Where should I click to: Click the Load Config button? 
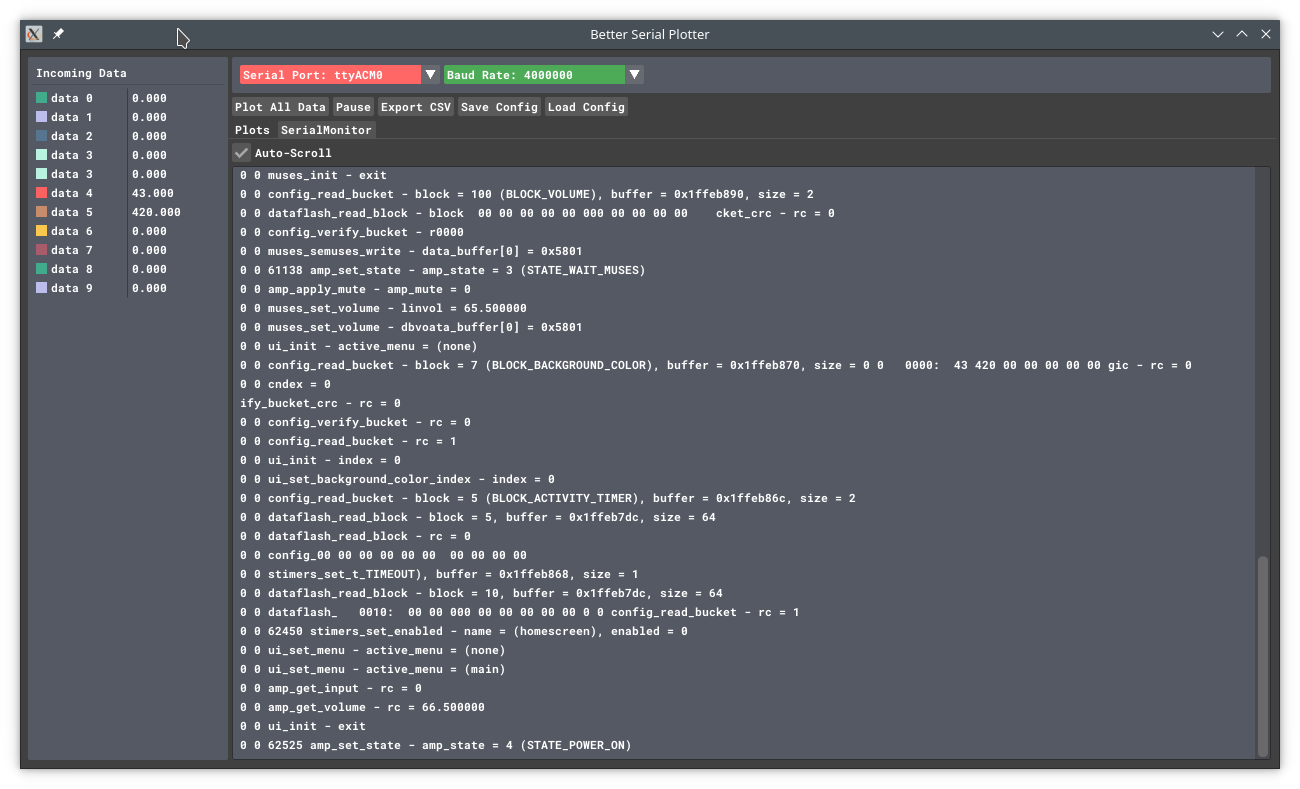586,107
